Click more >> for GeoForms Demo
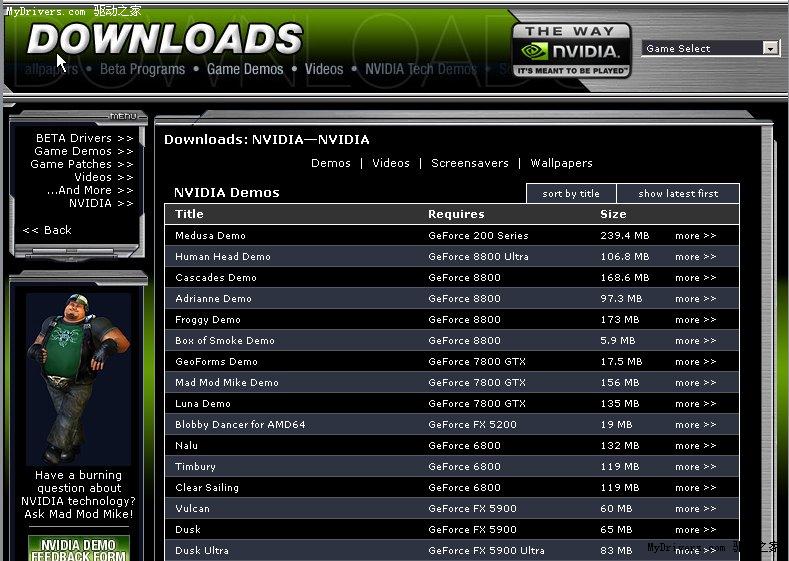Viewport: 789px width, 561px height. 695,362
